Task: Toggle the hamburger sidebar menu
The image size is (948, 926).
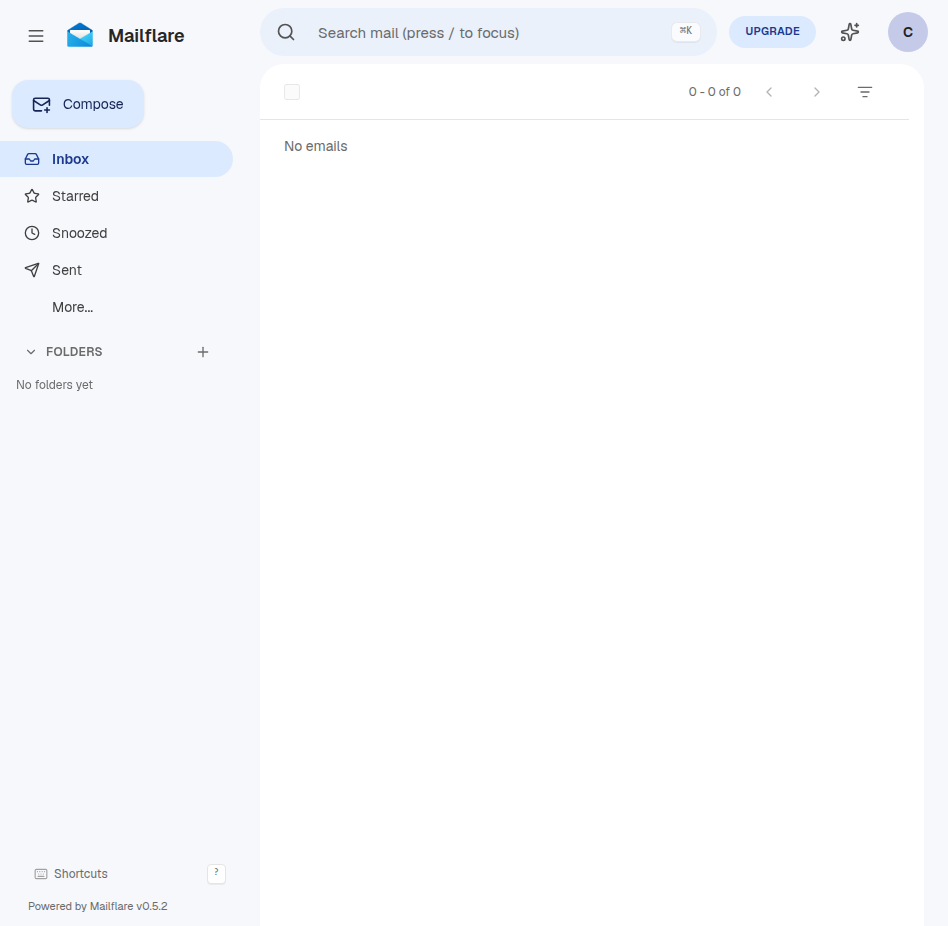Action: pyautogui.click(x=36, y=36)
